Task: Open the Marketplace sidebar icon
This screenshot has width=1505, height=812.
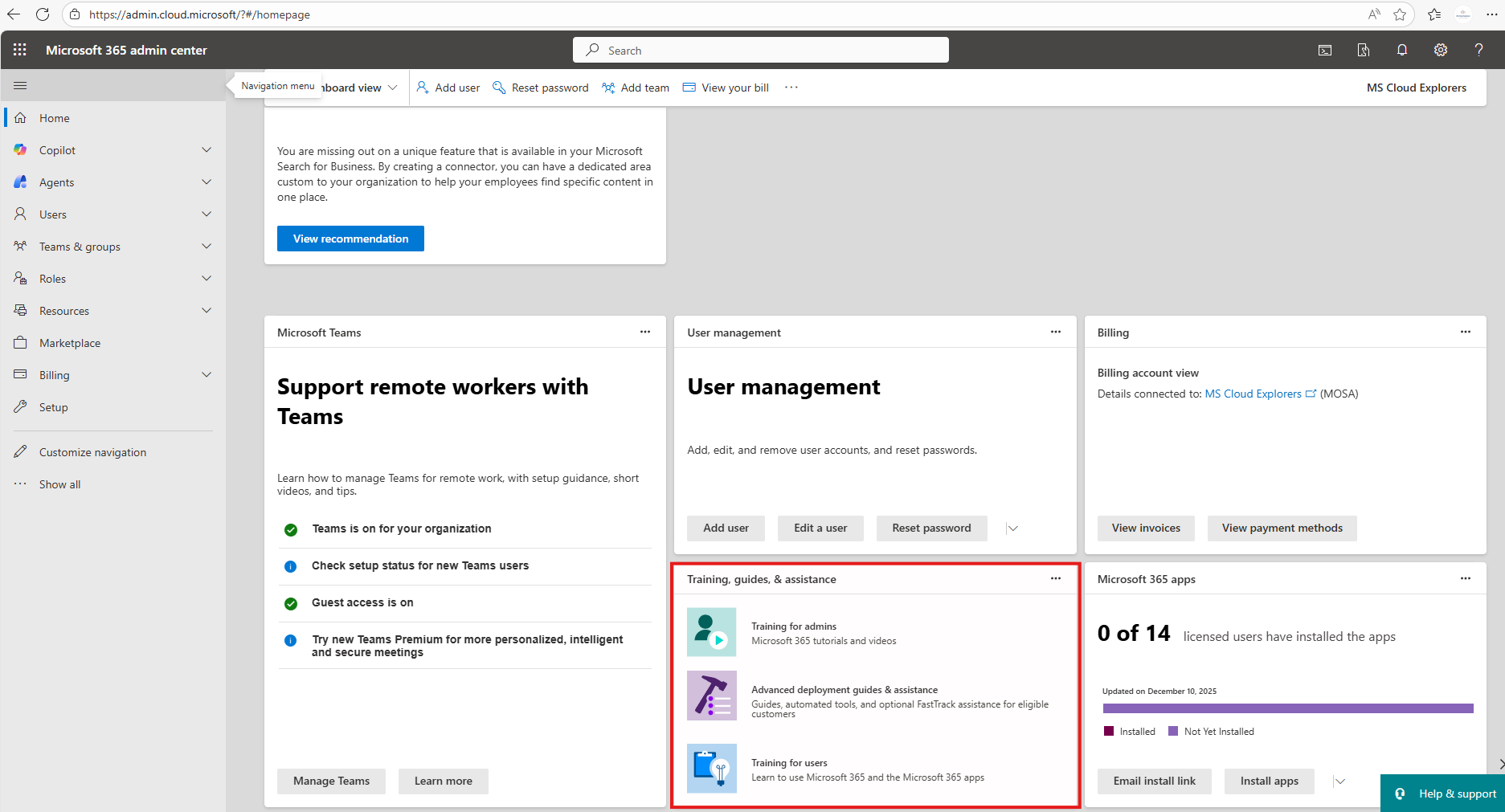Action: pyautogui.click(x=20, y=342)
